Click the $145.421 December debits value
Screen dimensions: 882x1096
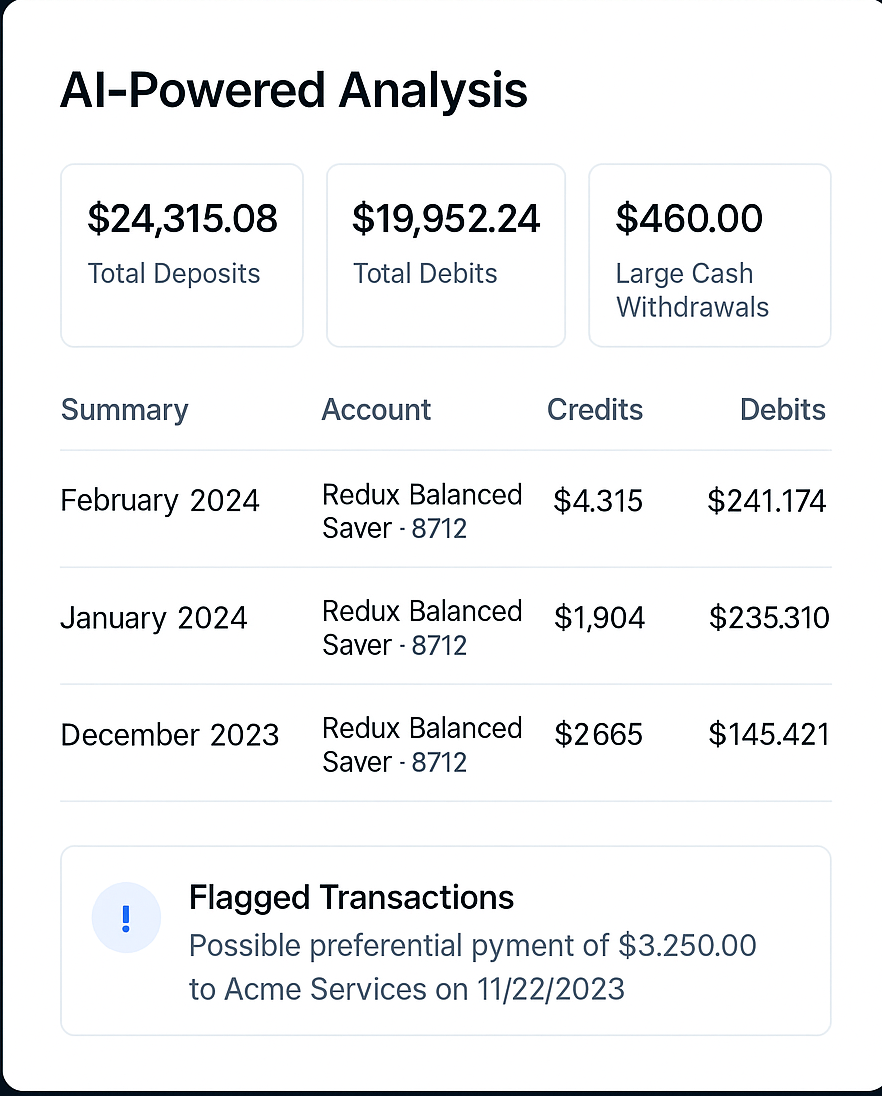[769, 735]
